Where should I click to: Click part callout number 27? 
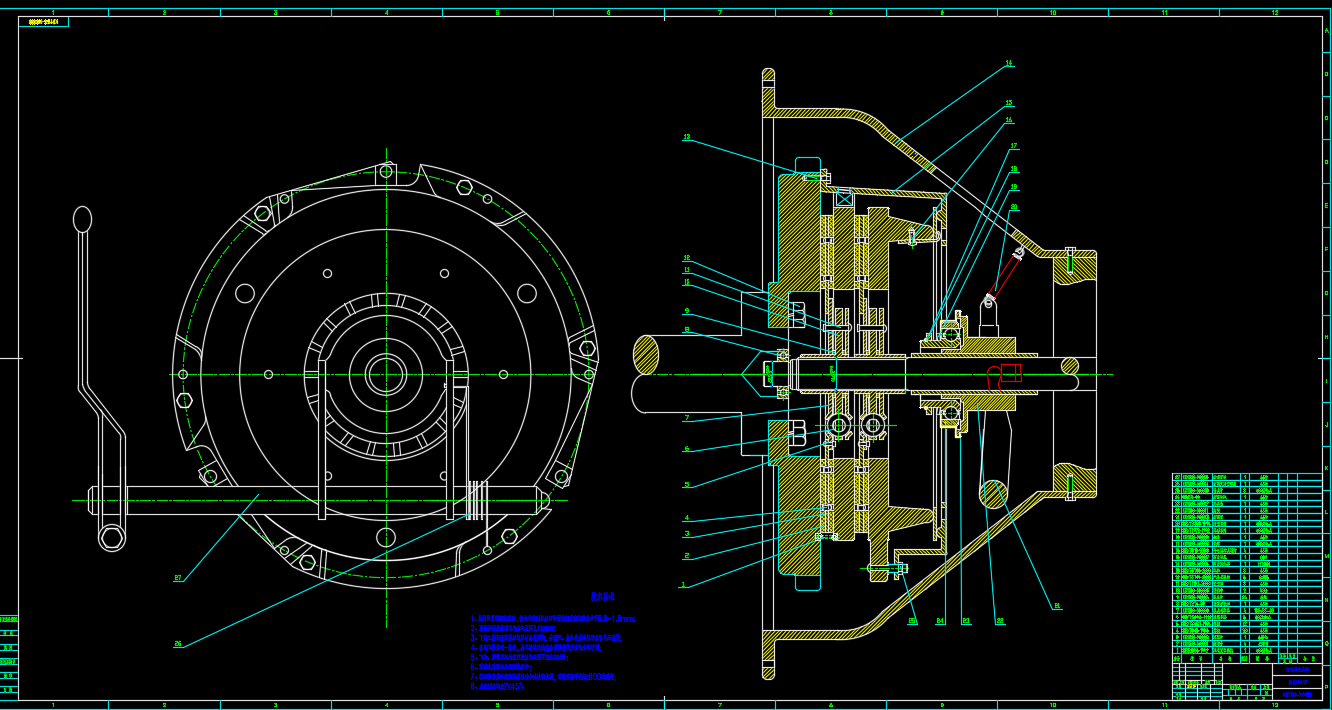(x=178, y=578)
